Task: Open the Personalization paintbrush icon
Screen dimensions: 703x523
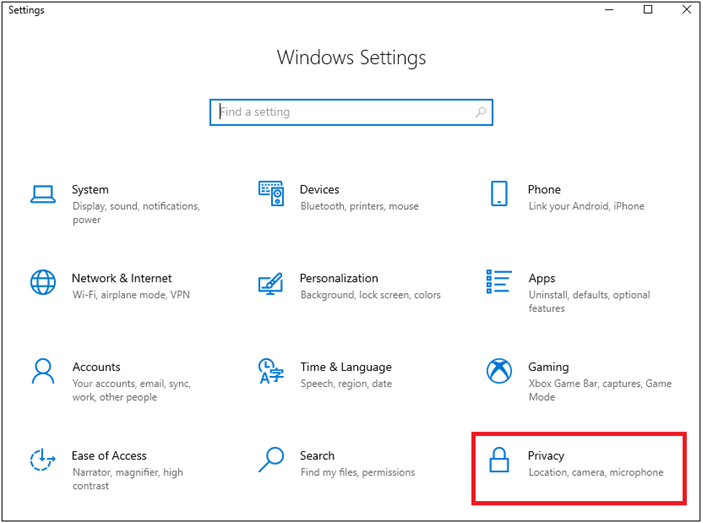Action: tap(271, 283)
